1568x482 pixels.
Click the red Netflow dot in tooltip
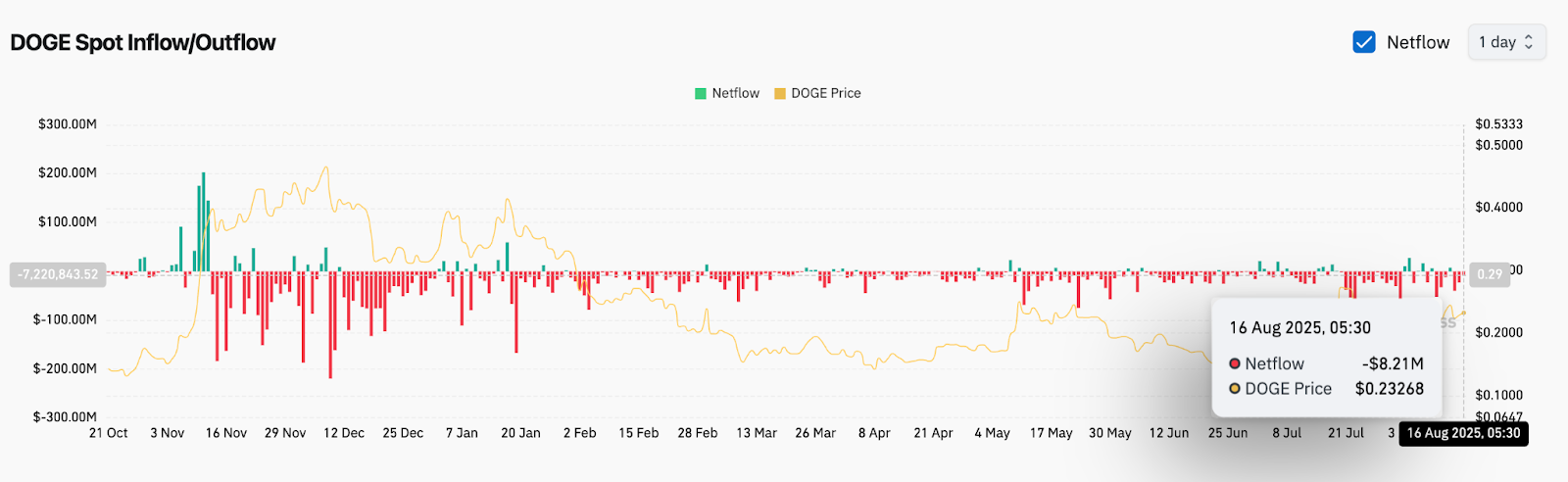coord(1235,363)
